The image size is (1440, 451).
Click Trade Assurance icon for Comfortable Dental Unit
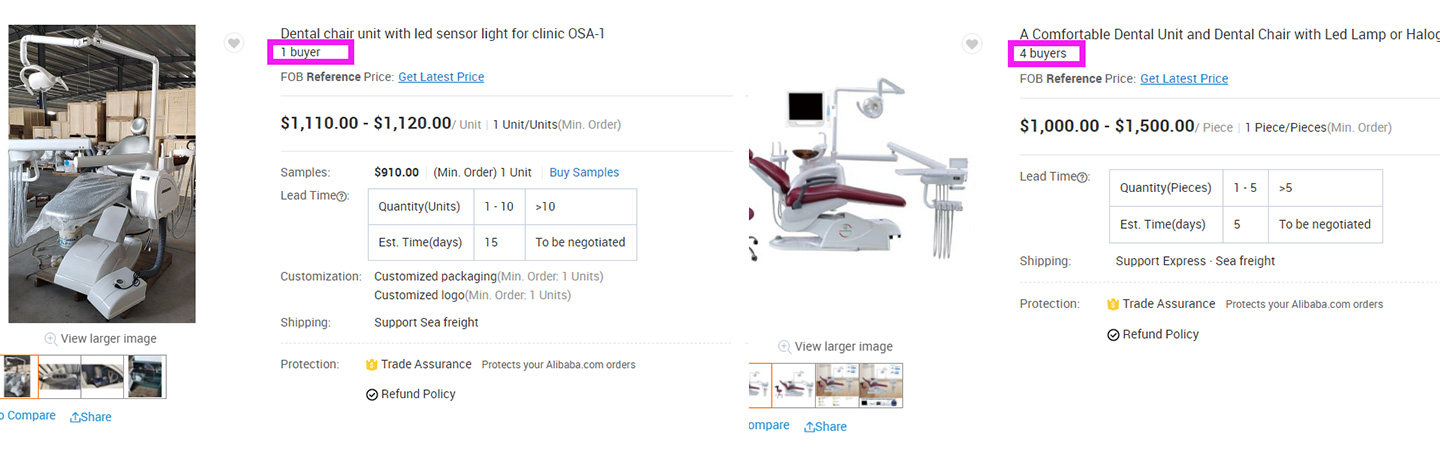(x=1113, y=304)
